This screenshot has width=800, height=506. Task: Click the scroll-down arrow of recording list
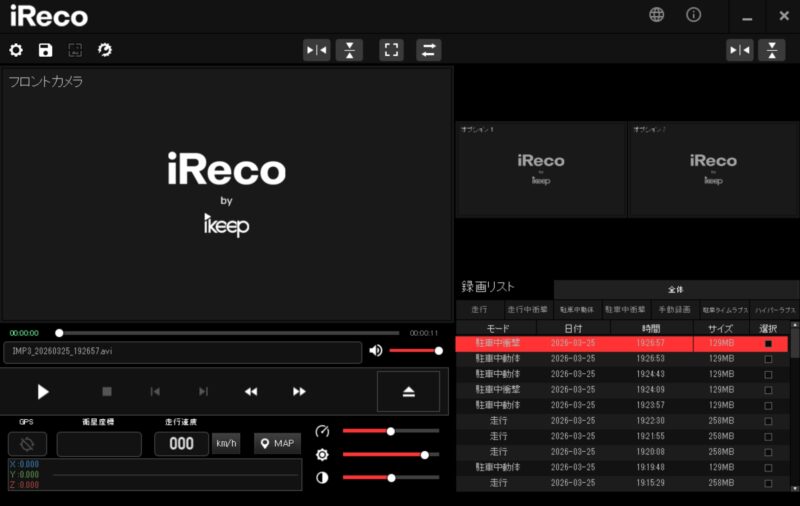[x=795, y=486]
